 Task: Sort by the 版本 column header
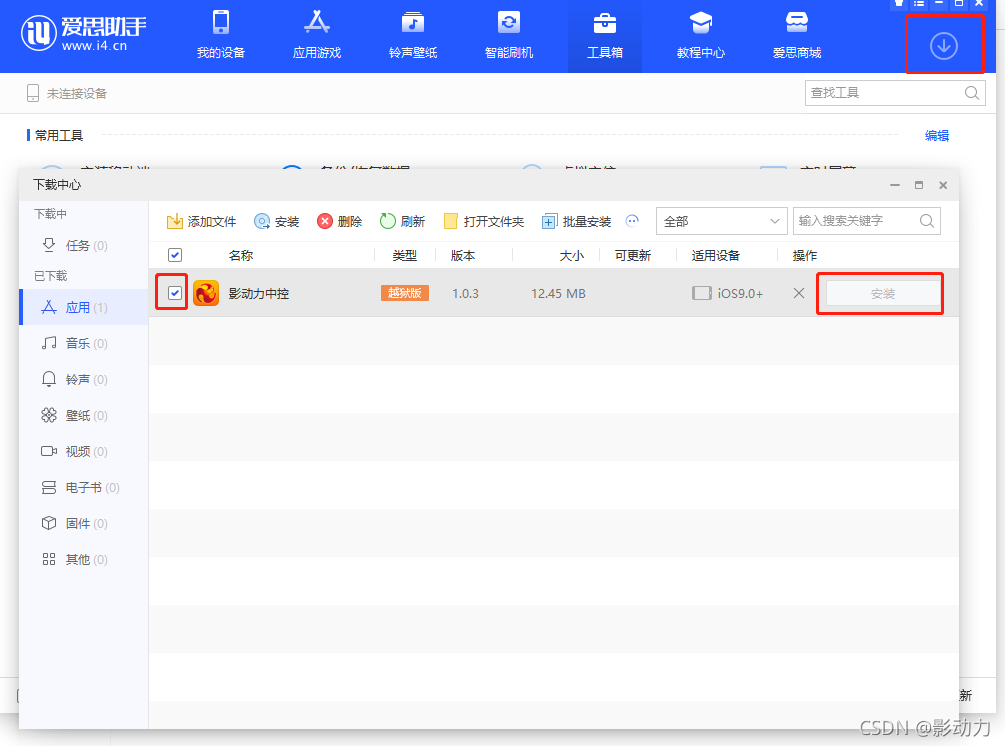point(463,256)
